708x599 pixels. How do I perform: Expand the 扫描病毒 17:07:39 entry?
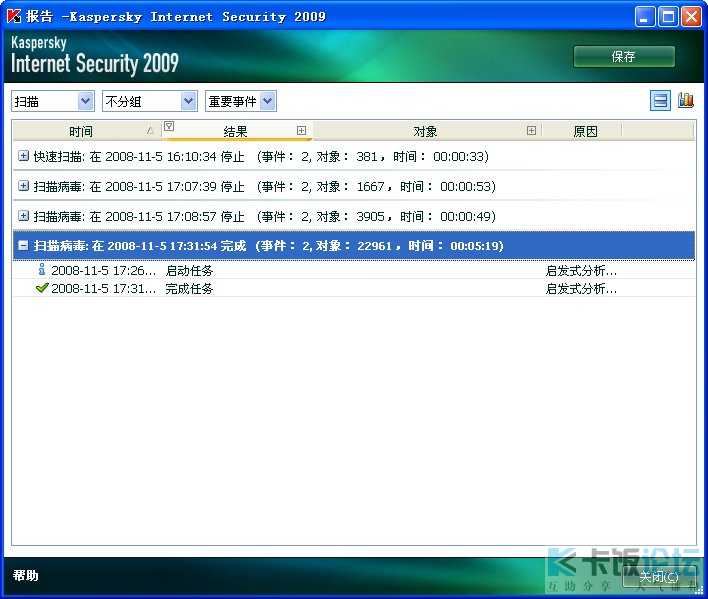23,186
